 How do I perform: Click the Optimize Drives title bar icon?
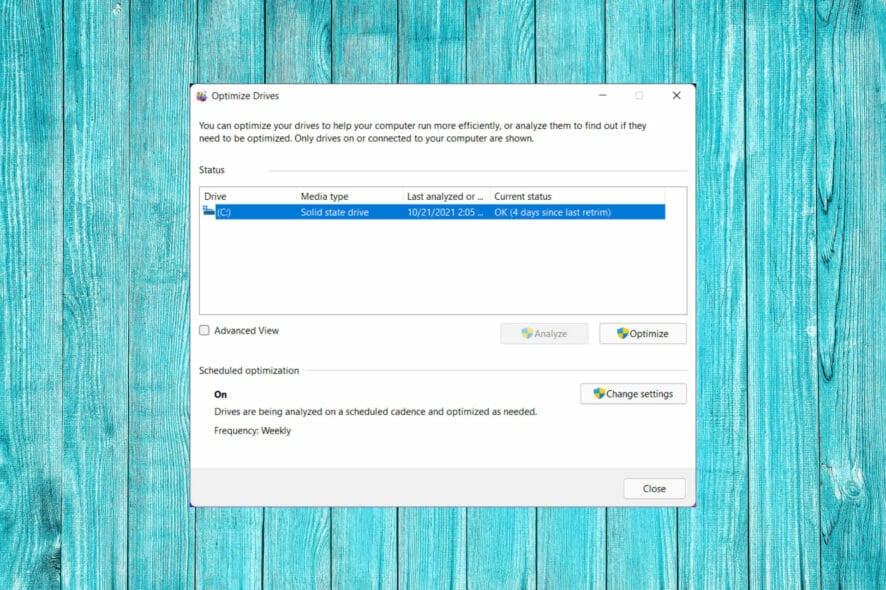[x=203, y=95]
